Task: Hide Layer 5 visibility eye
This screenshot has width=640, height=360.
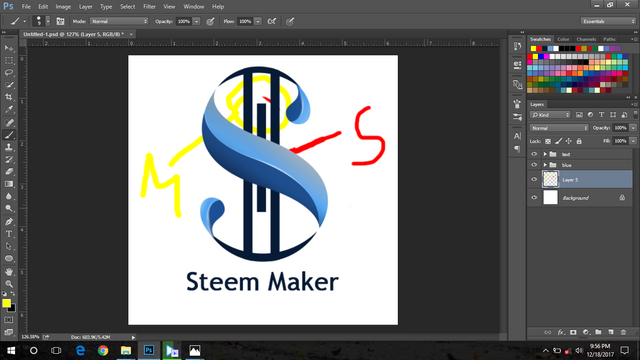Action: [534, 180]
